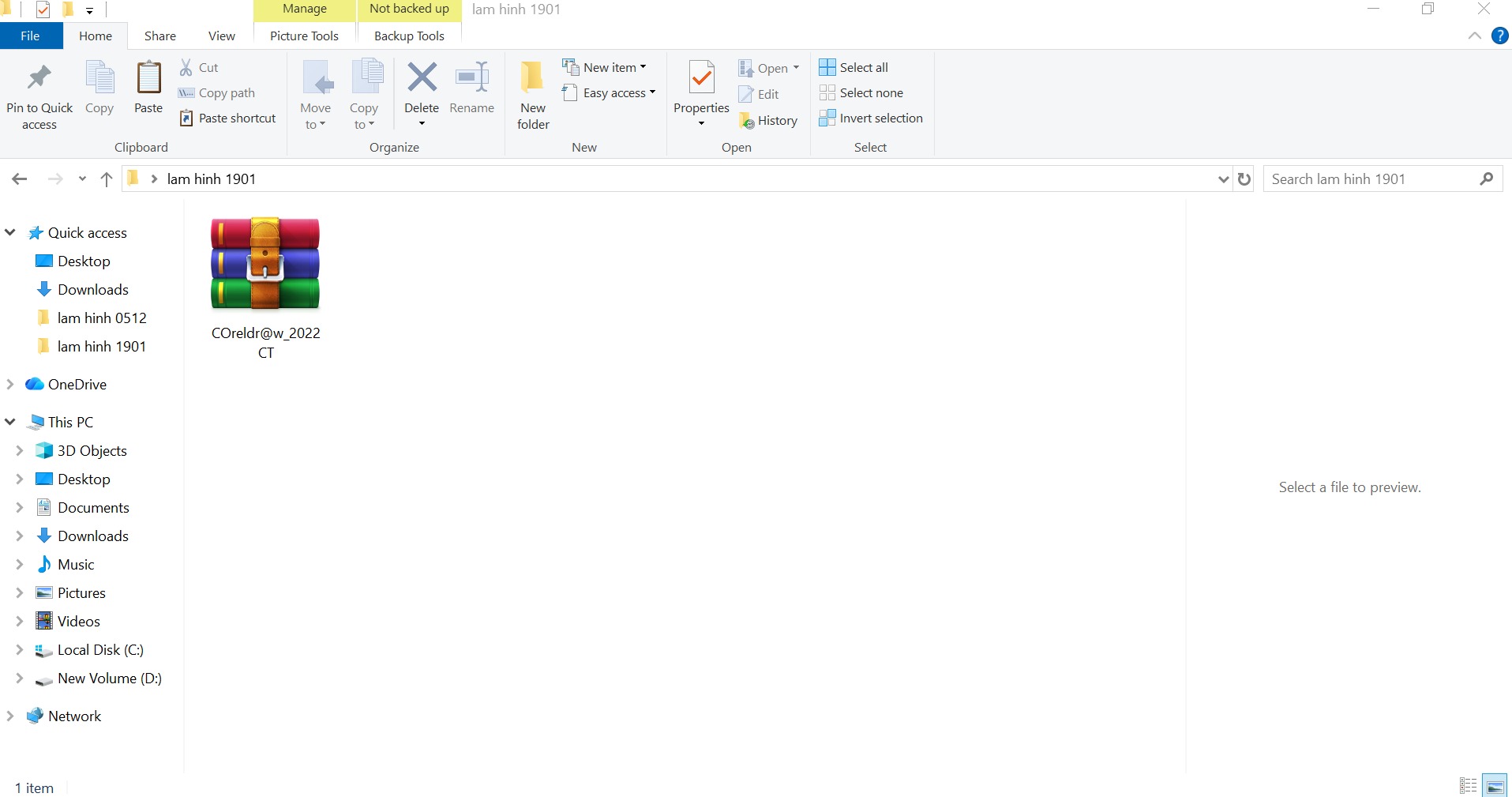Open file Properties from ribbon
This screenshot has width=1512, height=797.
pyautogui.click(x=701, y=79)
